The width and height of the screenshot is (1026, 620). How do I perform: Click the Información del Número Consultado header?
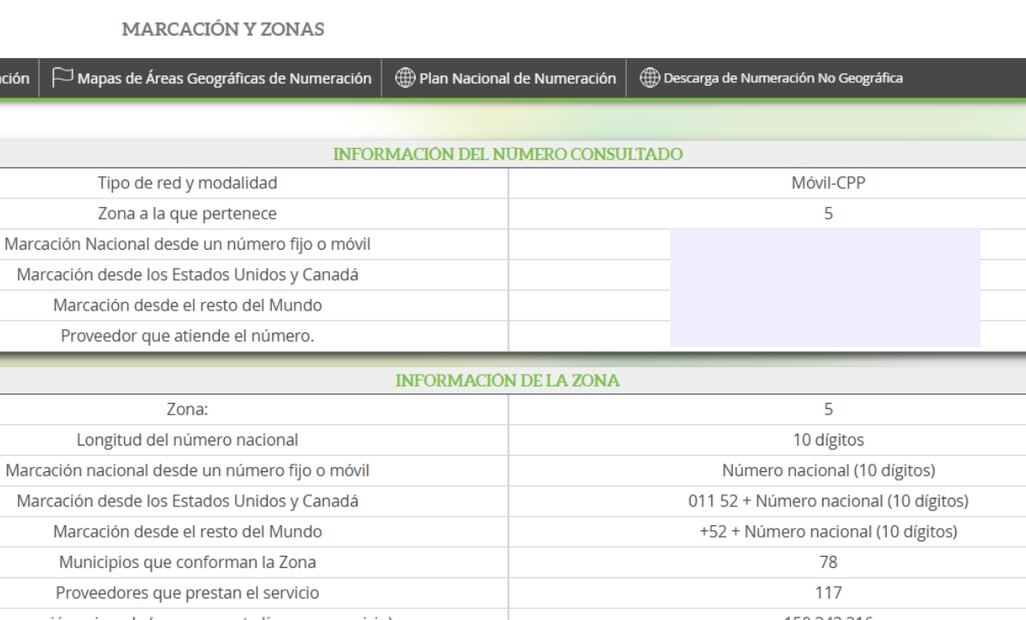pyautogui.click(x=507, y=154)
